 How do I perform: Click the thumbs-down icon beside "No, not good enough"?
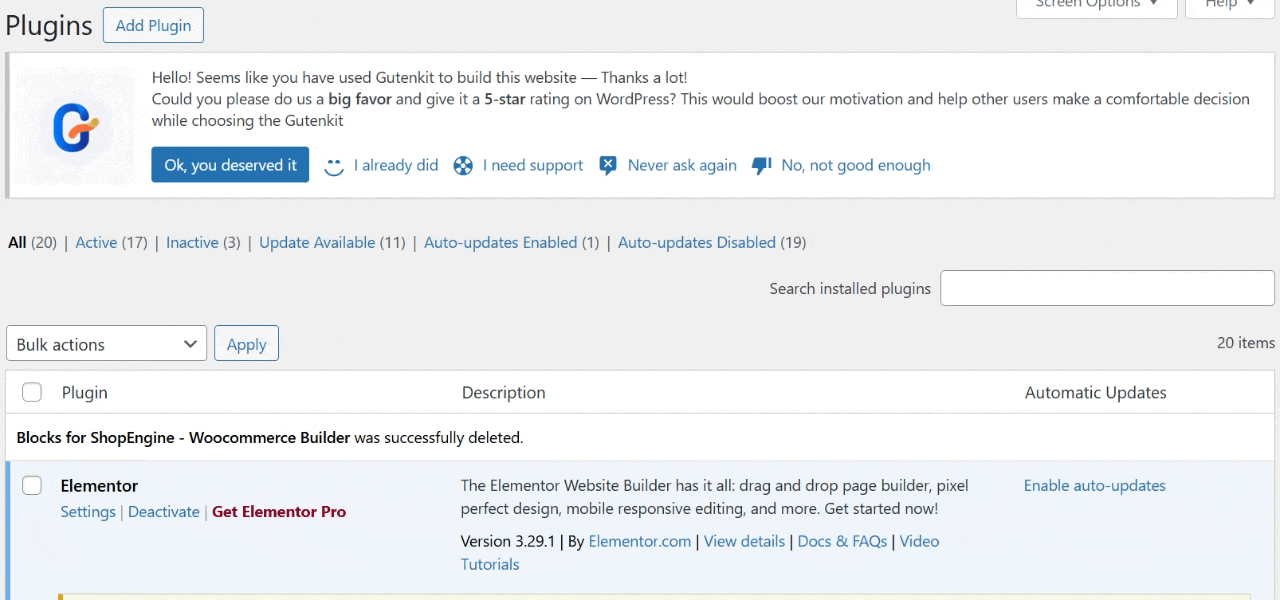[x=761, y=165]
